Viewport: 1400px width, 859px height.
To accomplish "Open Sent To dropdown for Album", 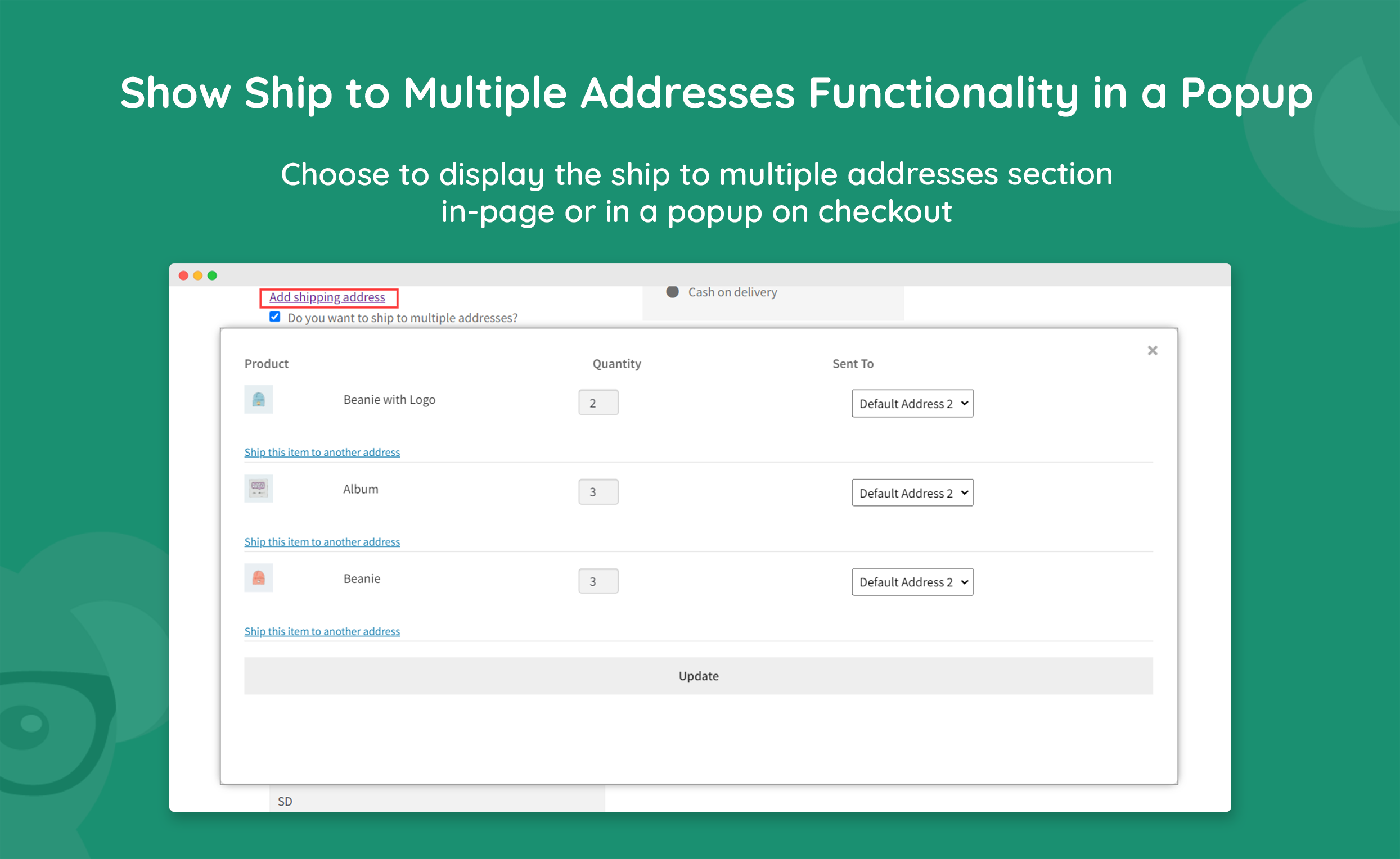I will (x=912, y=492).
